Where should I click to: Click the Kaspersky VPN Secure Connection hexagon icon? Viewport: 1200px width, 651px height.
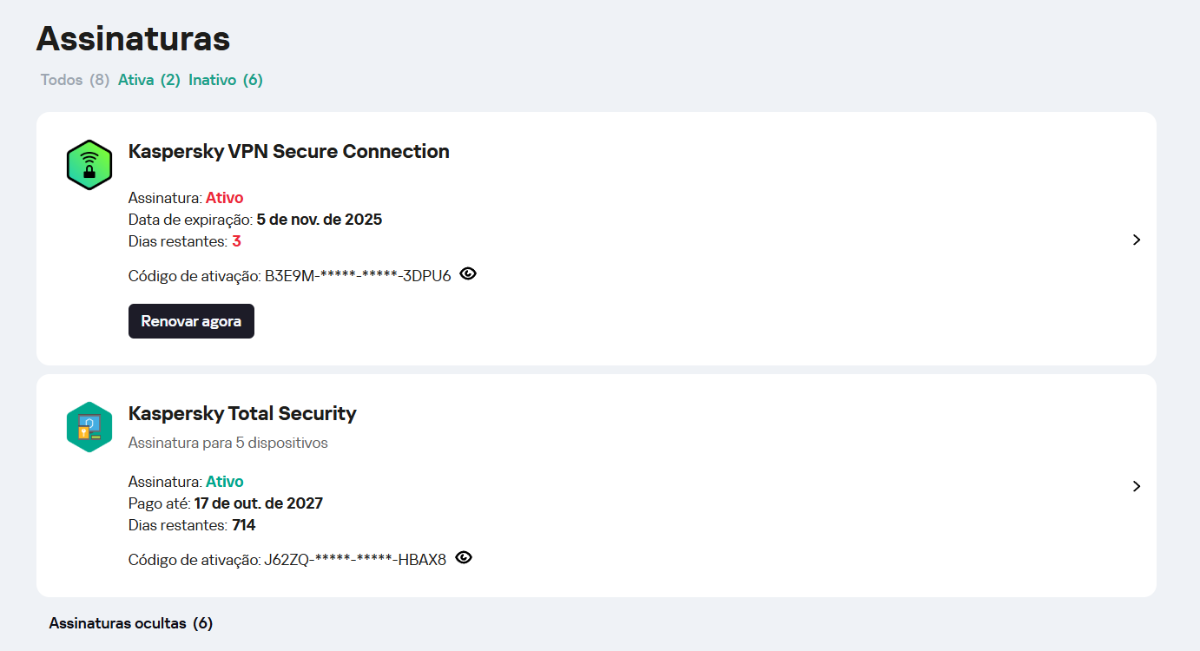click(x=89, y=165)
